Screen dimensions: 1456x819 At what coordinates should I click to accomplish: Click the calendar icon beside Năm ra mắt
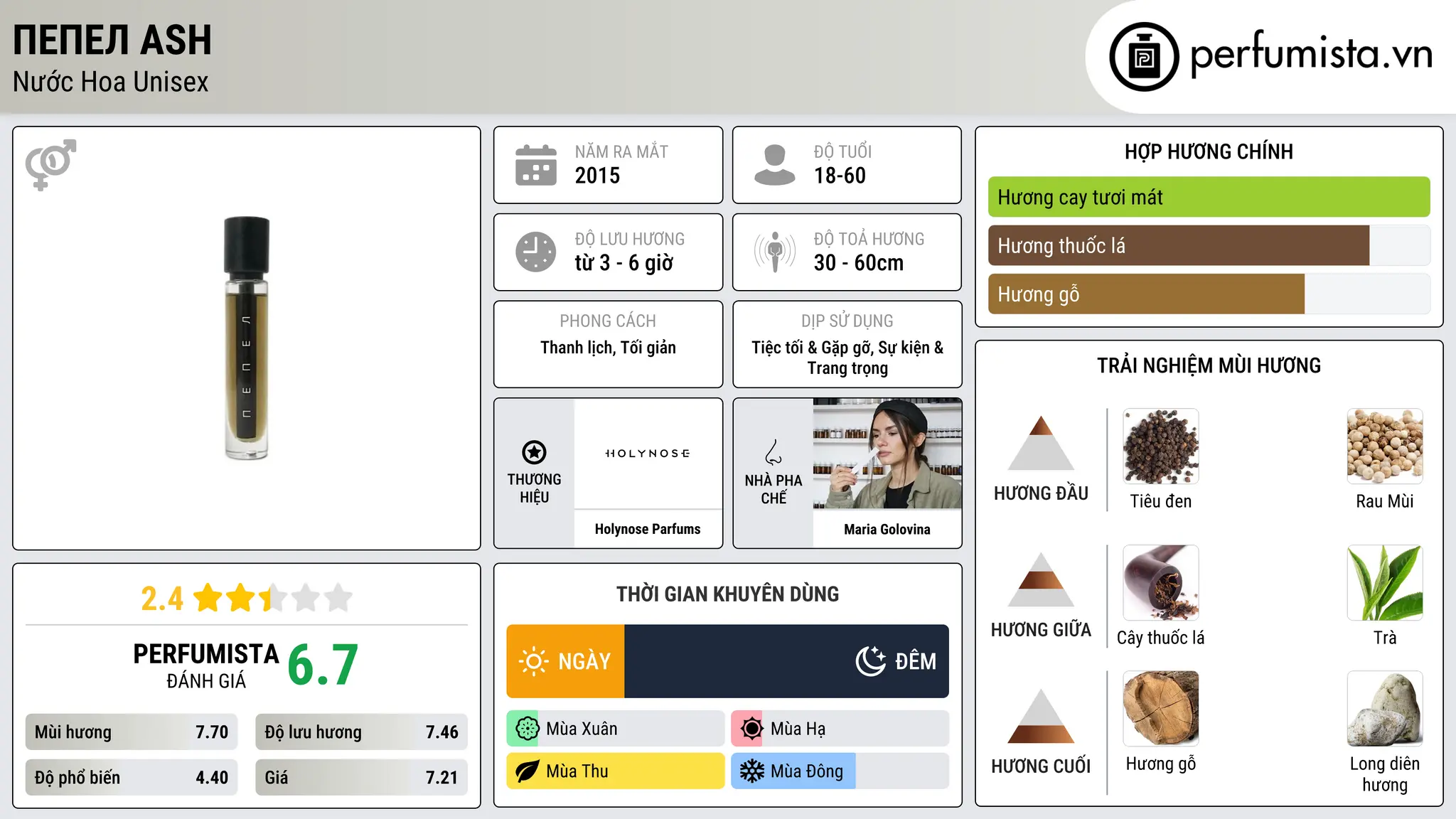pos(536,165)
